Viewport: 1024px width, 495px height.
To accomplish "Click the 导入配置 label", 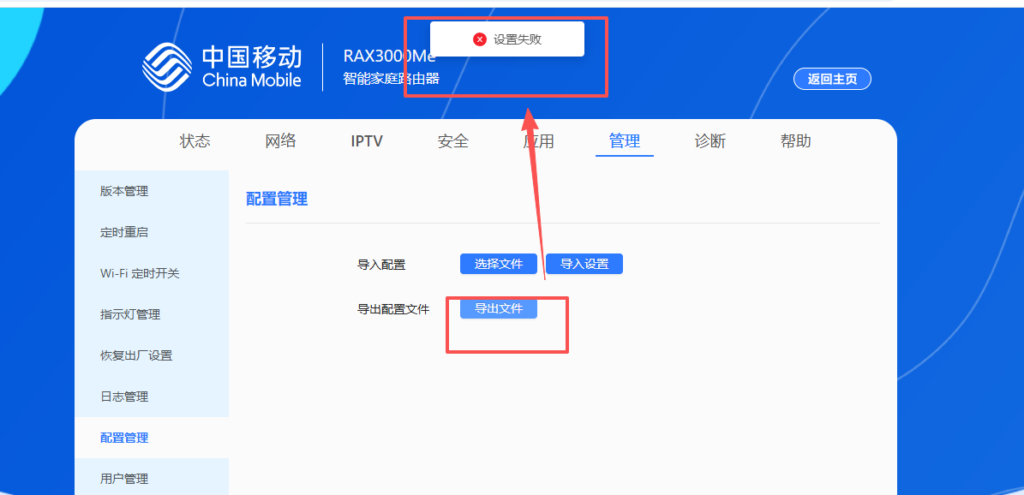I will pyautogui.click(x=381, y=264).
